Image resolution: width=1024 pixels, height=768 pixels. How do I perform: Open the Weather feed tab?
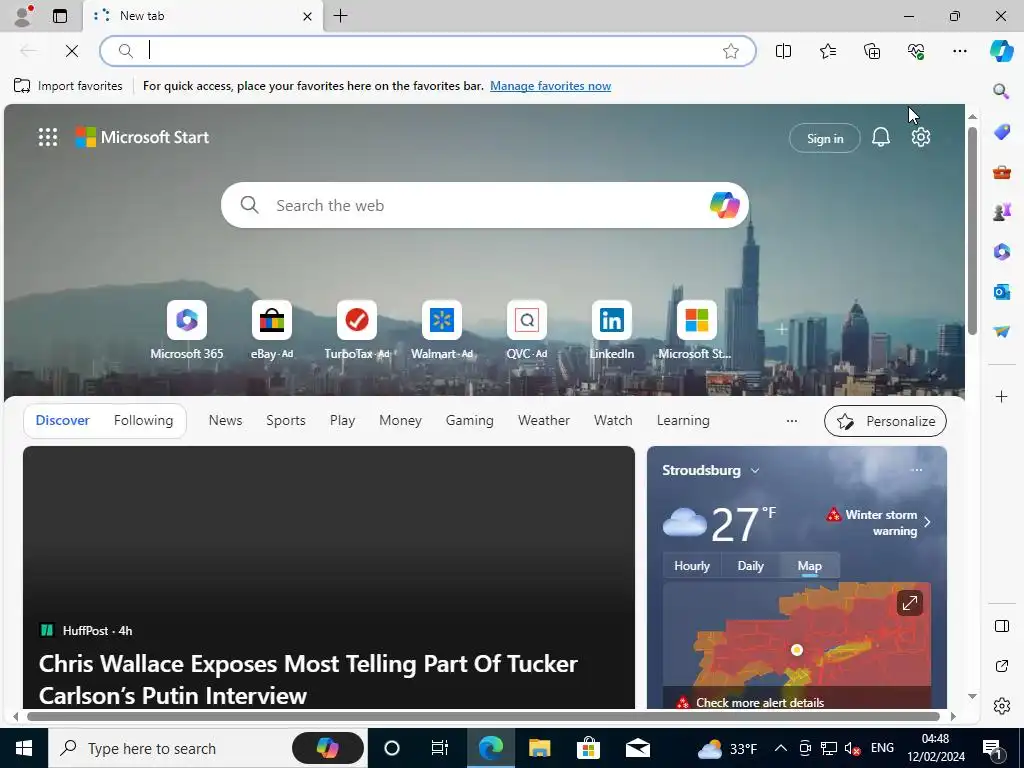pos(543,421)
